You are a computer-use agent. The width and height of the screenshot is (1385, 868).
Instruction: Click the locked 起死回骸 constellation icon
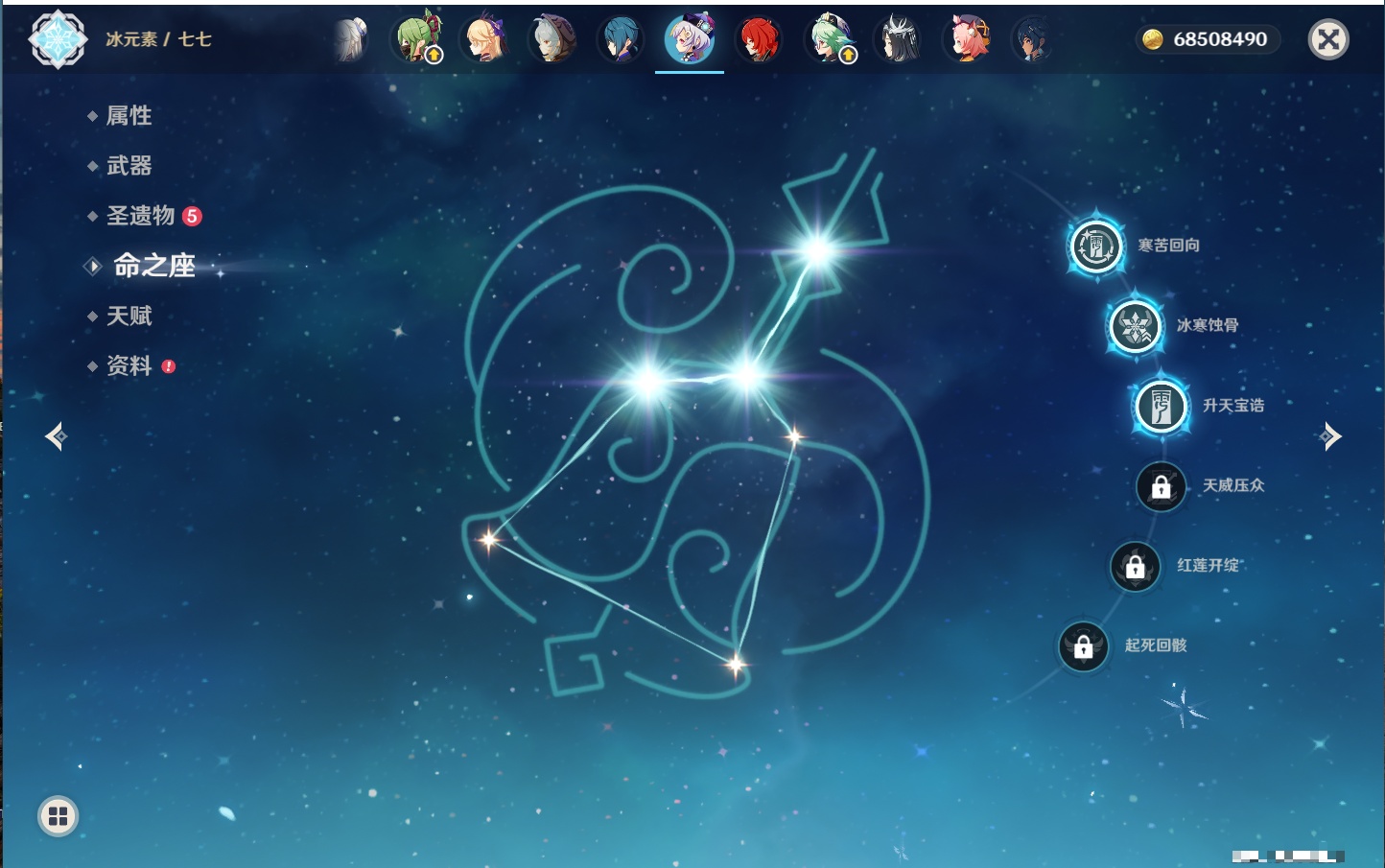(1084, 646)
